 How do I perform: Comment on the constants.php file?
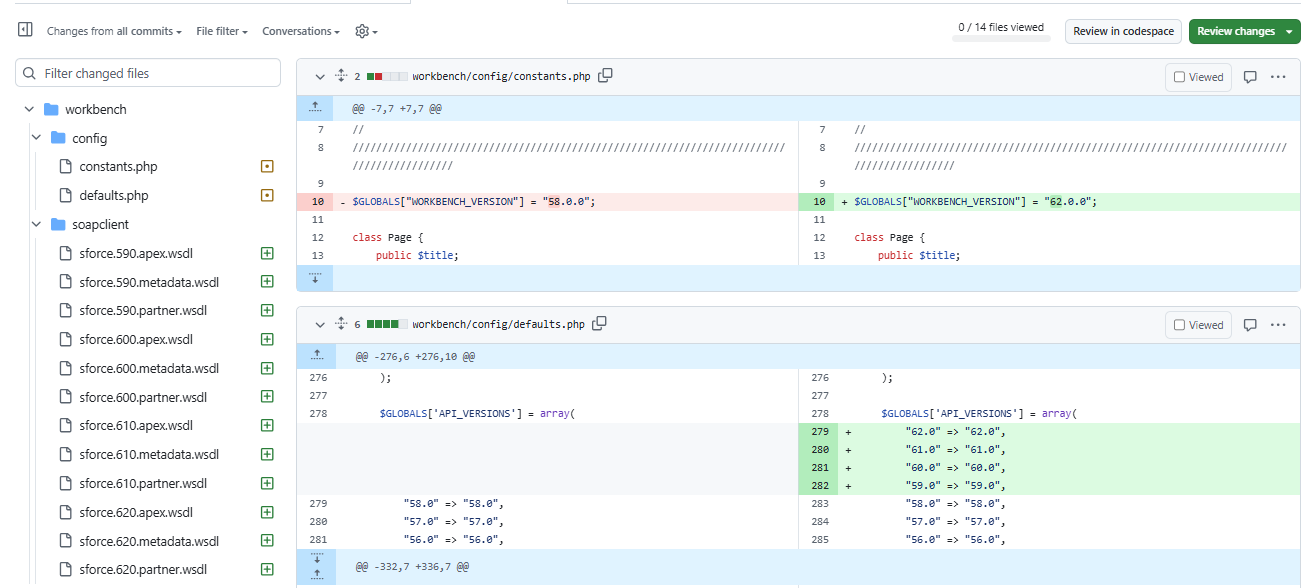1250,77
